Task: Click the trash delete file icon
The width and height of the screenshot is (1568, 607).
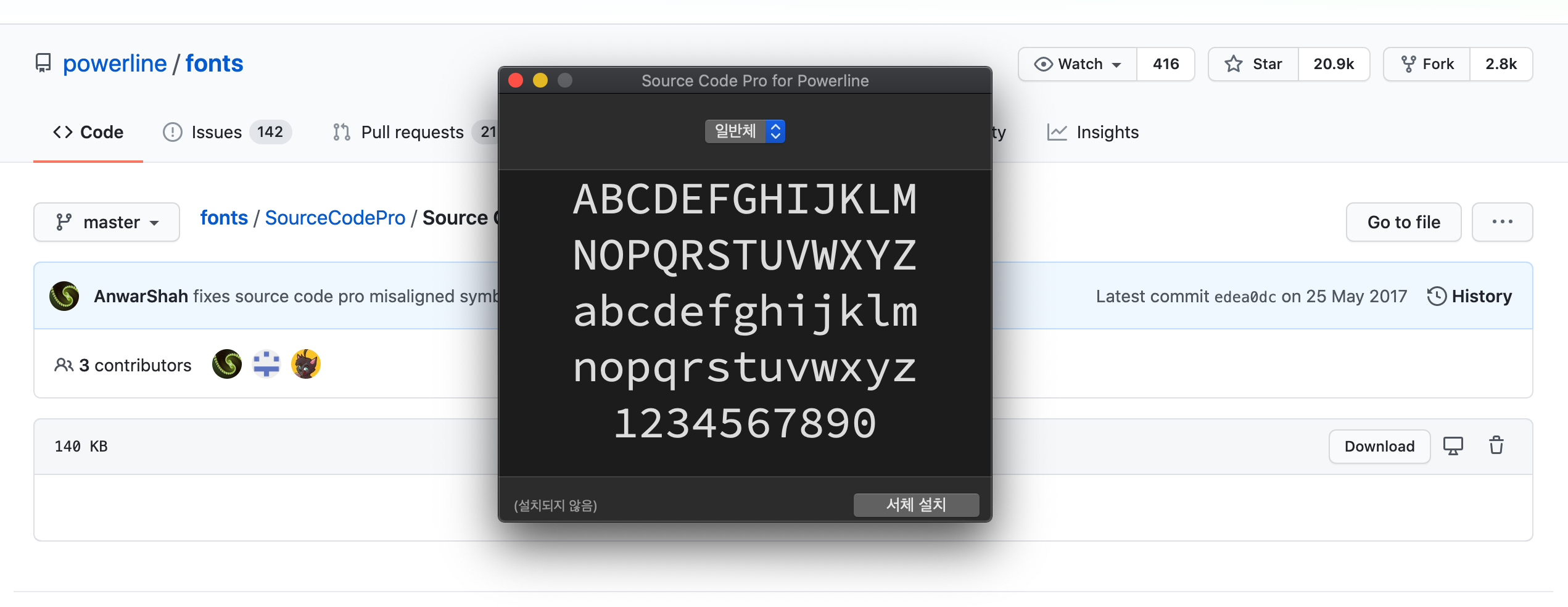Action: 1496,445
